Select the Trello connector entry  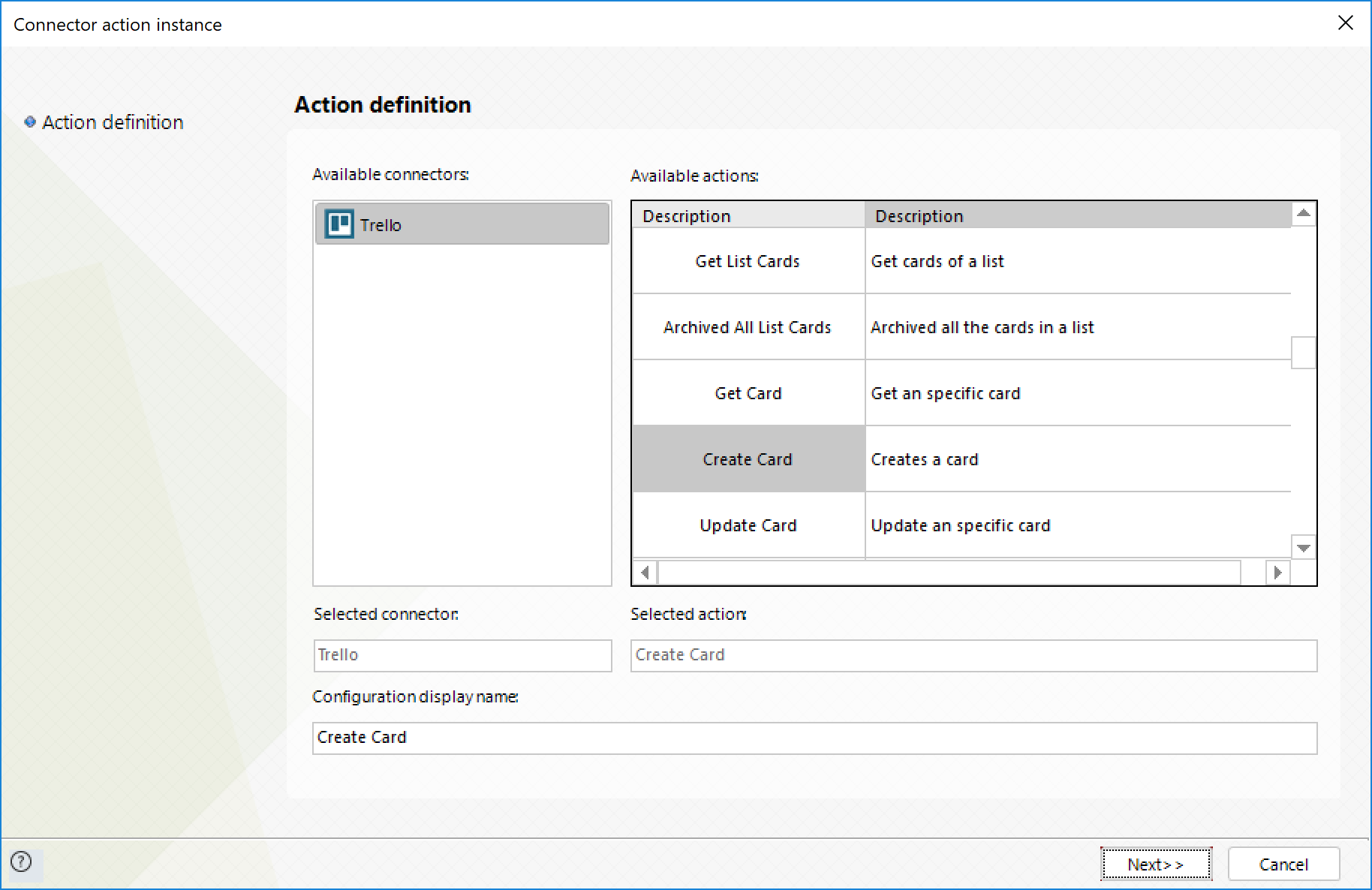pos(462,224)
